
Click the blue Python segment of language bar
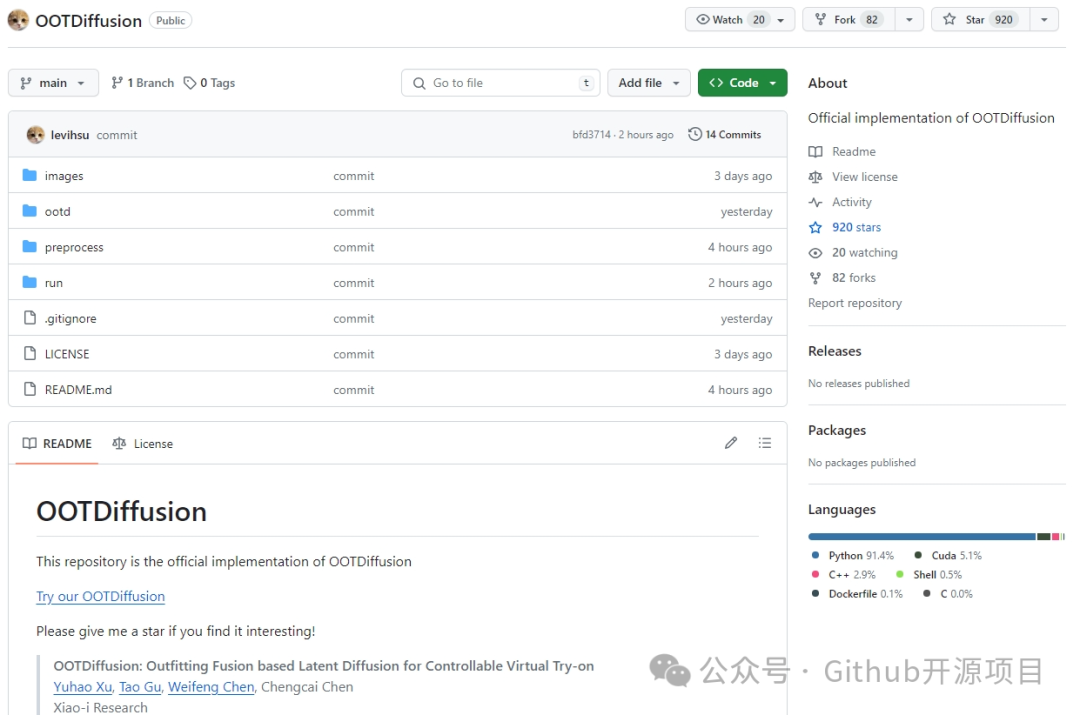click(922, 536)
